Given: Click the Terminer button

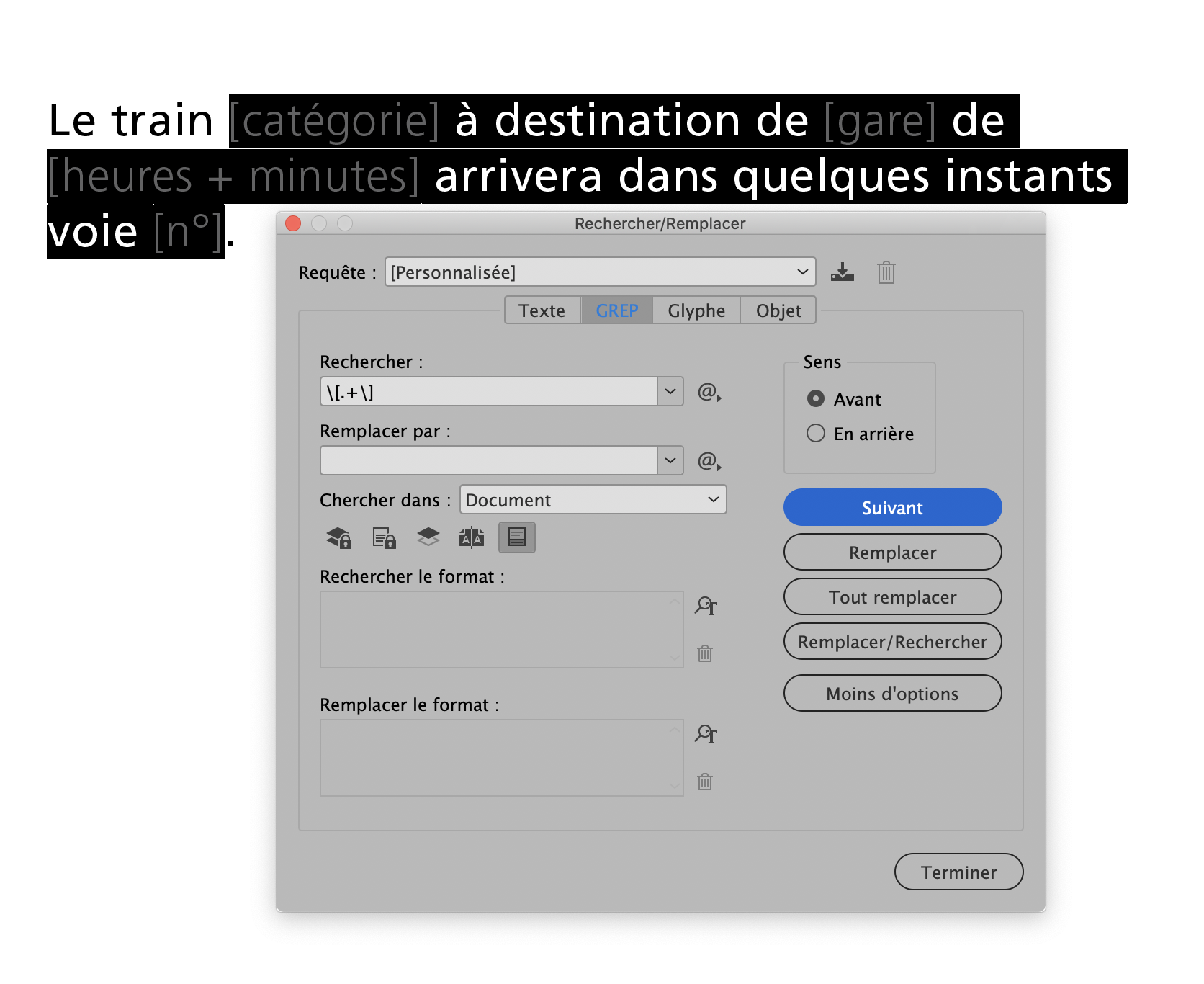Looking at the screenshot, I should point(959,872).
